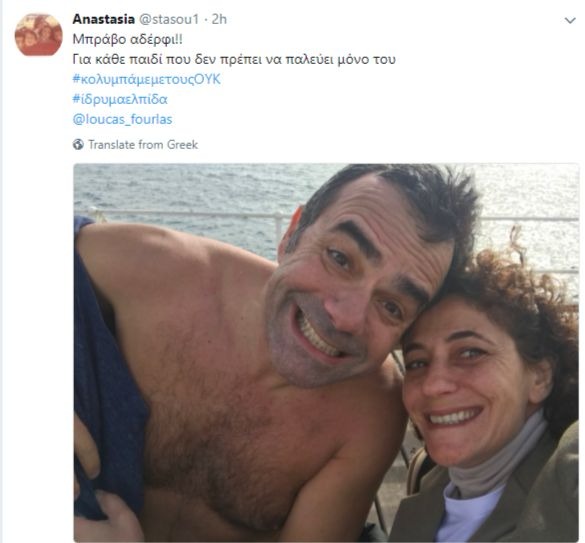Screen dimensions: 585x543
Task: Click the 'Μπράβο αδέρφι!!' tweet text
Action: click(128, 39)
